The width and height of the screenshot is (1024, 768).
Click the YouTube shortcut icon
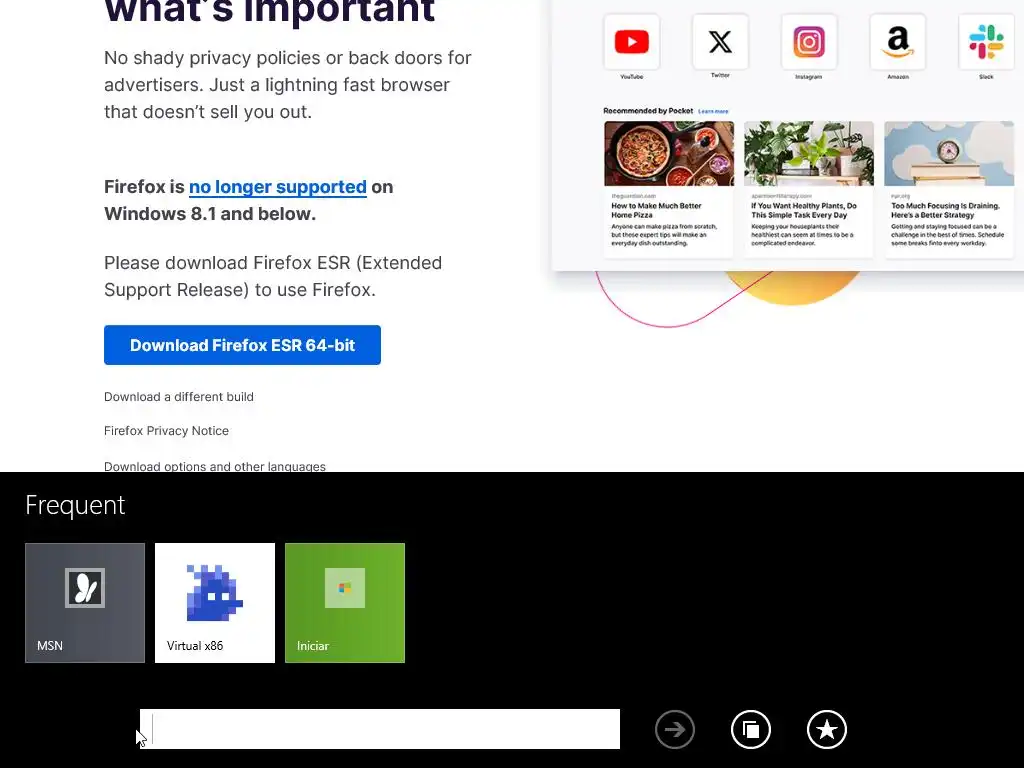click(632, 42)
